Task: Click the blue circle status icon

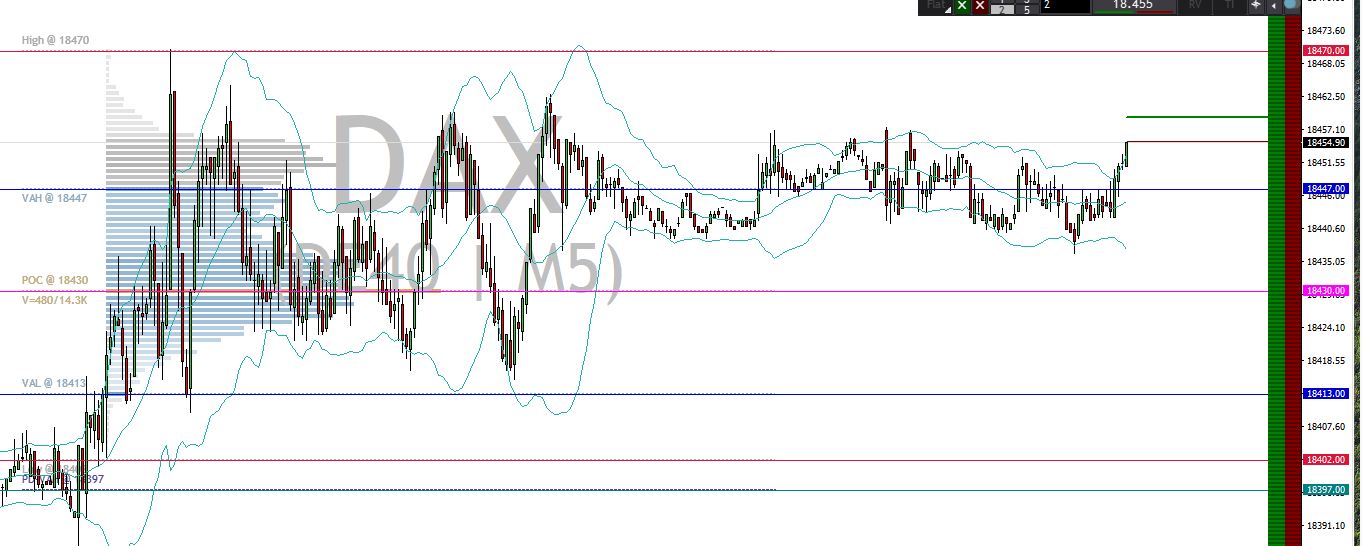Action: click(1291, 4)
